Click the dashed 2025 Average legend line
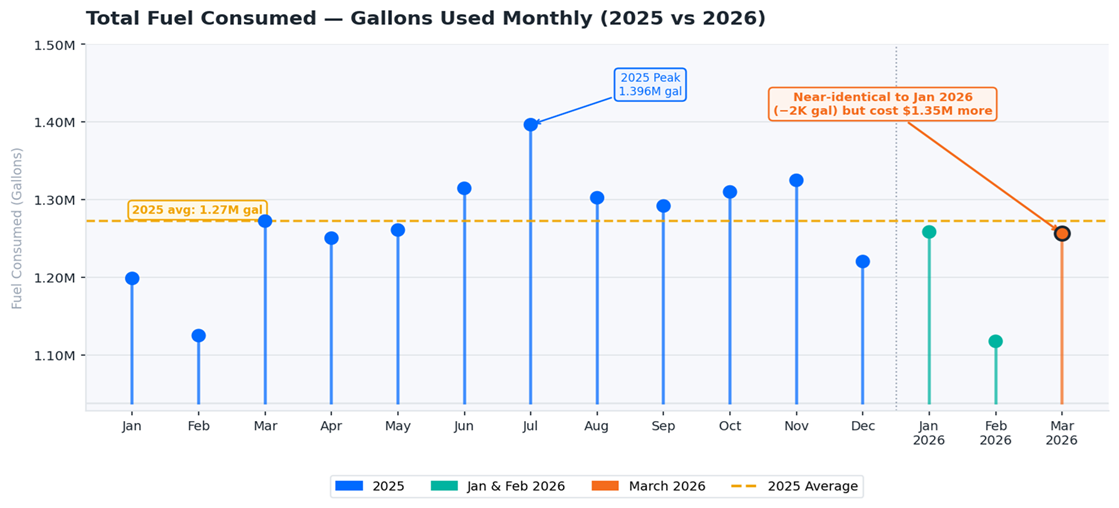The height and width of the screenshot is (508, 1119). pos(744,486)
